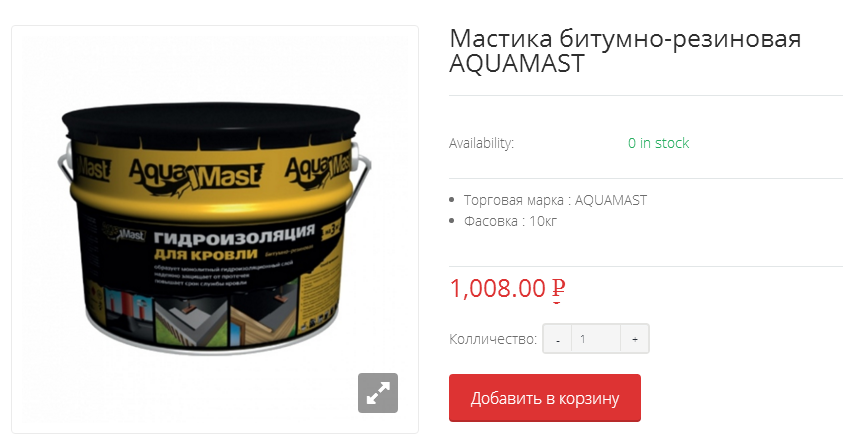843x439 pixels.
Task: Click the Добавить в корзину button
Action: coord(545,398)
